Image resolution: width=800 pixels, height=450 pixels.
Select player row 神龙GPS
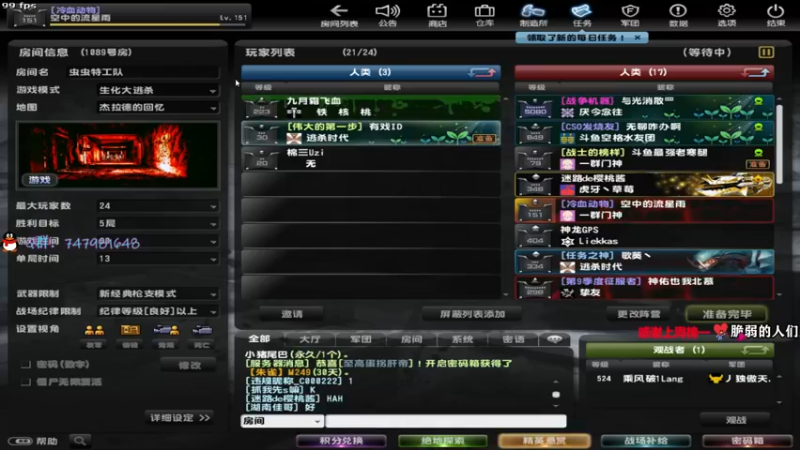click(x=644, y=236)
